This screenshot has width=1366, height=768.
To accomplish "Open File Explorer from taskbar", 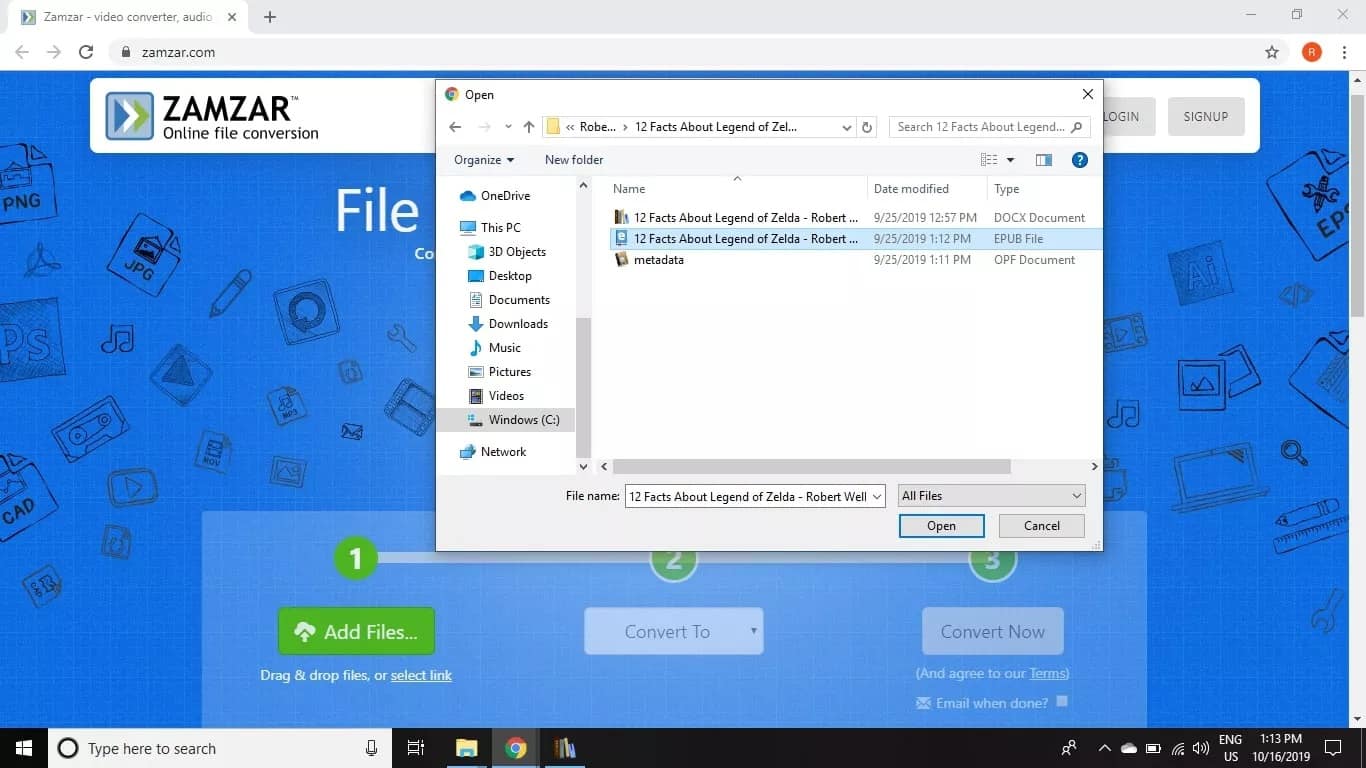I will click(466, 748).
